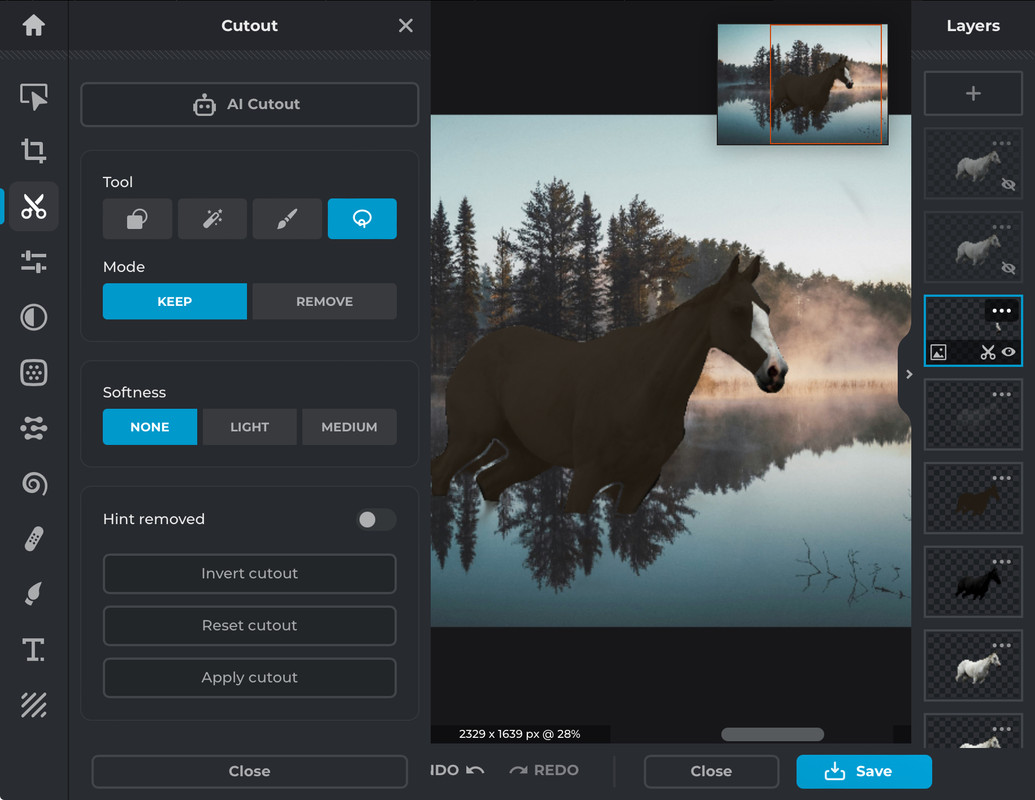Open the Elements diagonal-lines tool
Screen dimensions: 1035x800
tap(34, 705)
